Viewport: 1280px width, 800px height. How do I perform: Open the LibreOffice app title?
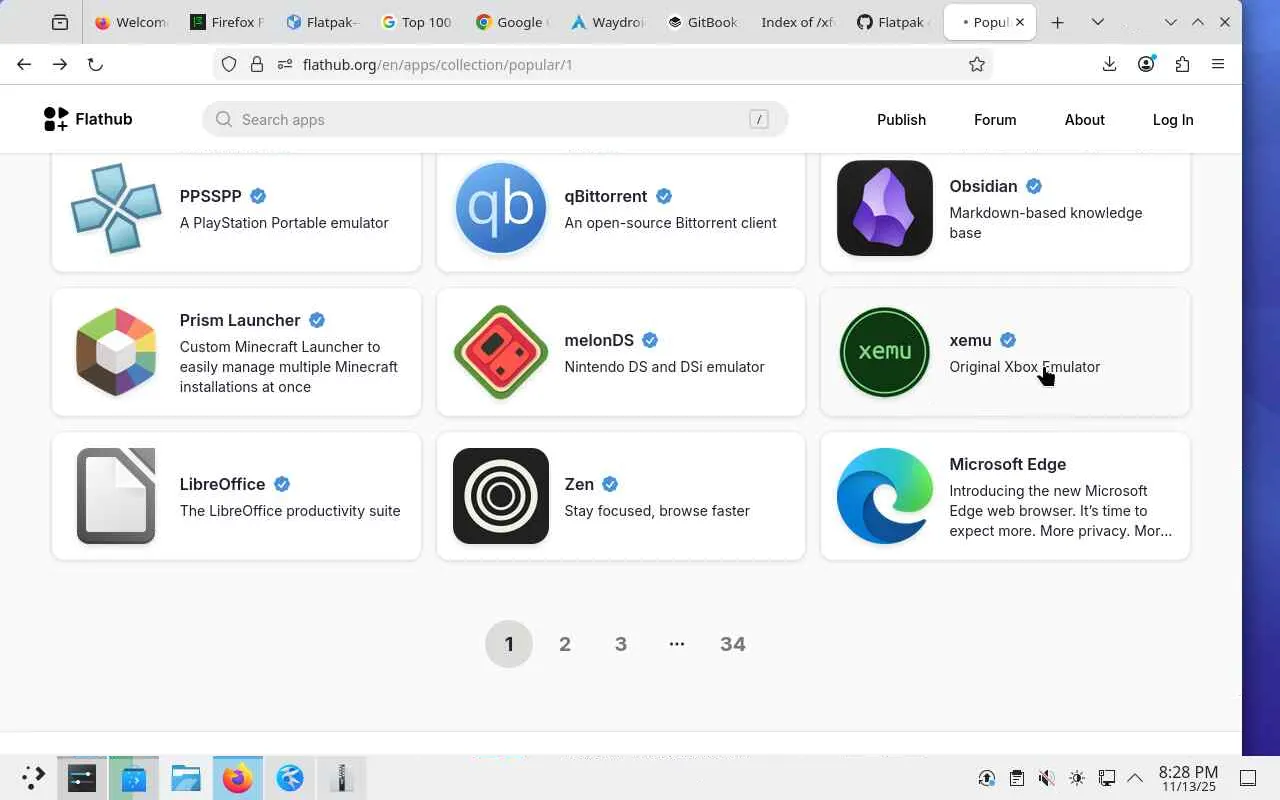coord(222,484)
